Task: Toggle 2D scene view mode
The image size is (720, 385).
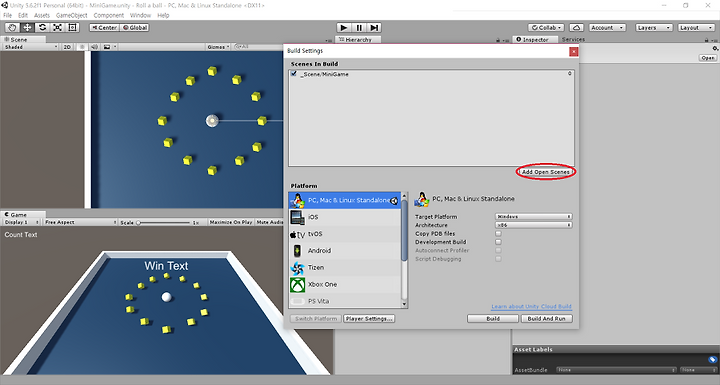Action: 67,47
